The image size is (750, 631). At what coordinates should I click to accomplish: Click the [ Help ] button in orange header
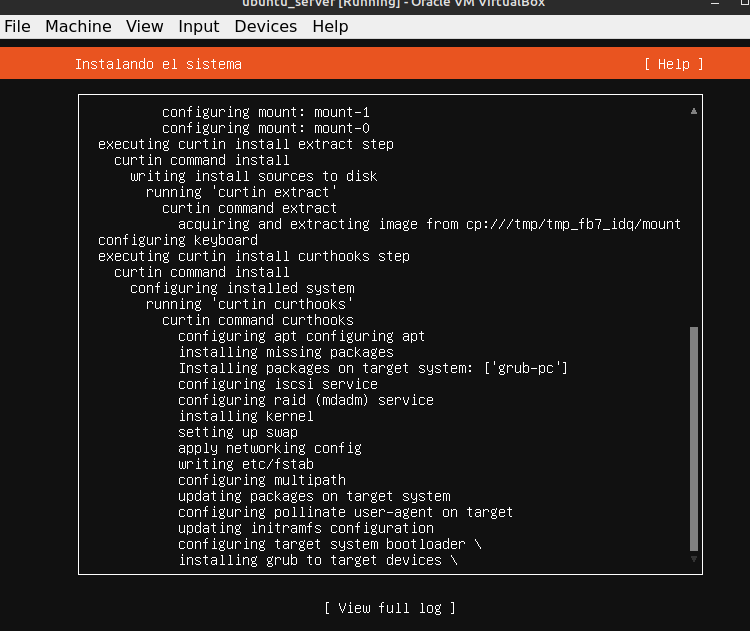tap(673, 64)
